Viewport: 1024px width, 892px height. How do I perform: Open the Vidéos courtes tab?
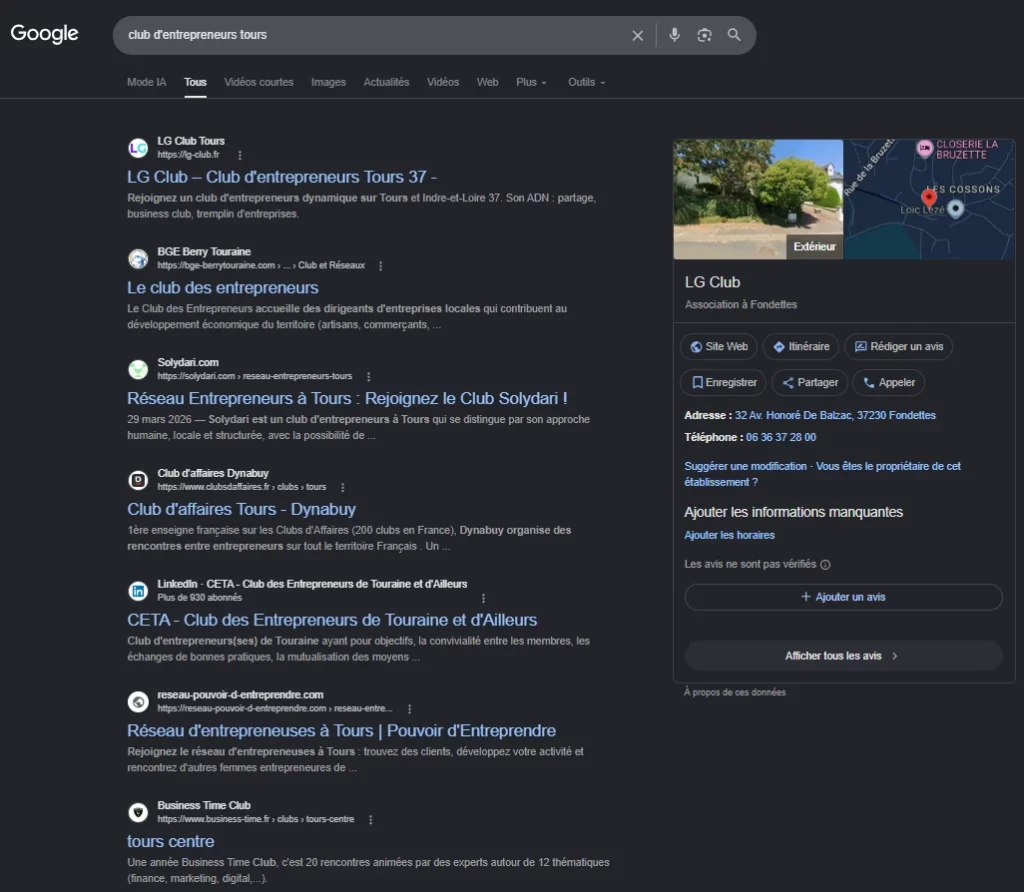[x=259, y=82]
